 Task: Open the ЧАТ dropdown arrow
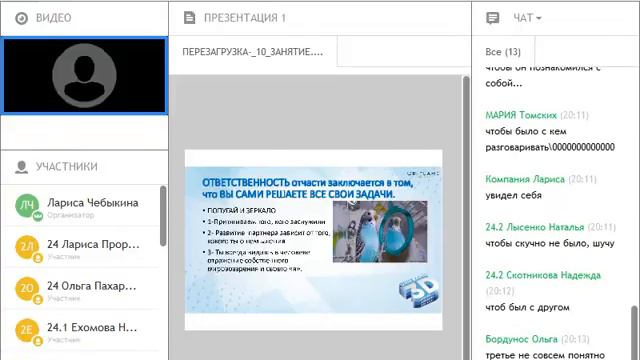[x=539, y=18]
